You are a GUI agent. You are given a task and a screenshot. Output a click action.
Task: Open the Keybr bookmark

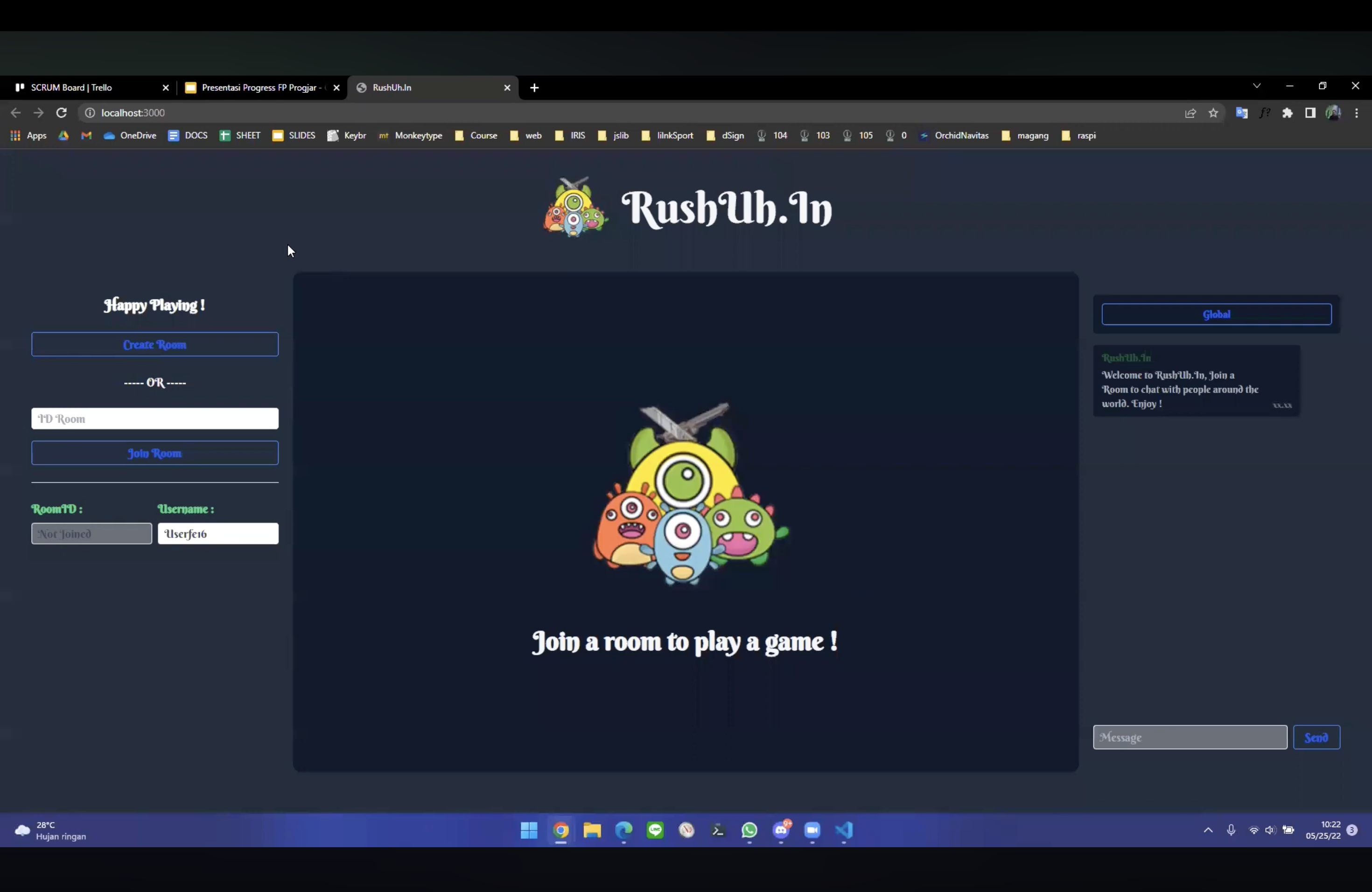(x=346, y=135)
